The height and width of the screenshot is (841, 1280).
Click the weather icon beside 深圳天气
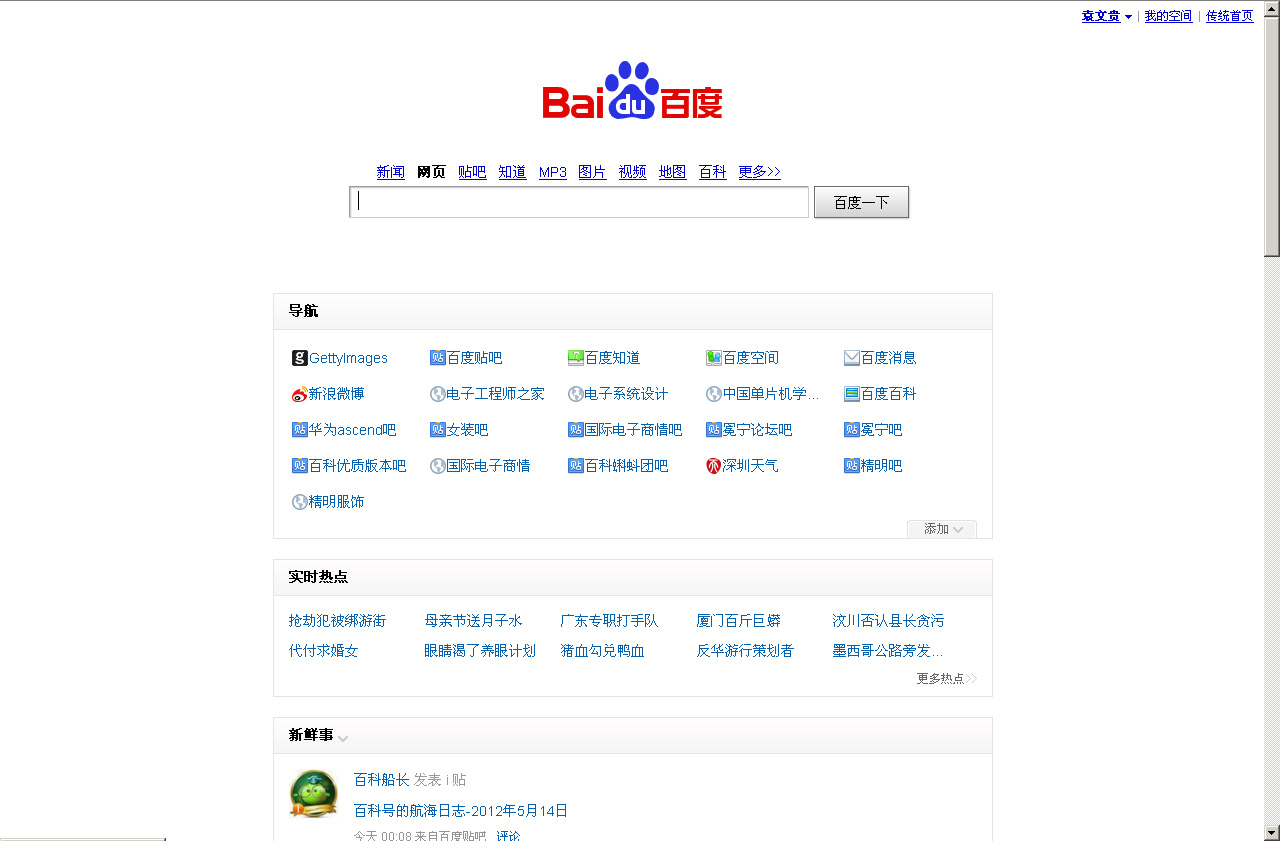(x=713, y=465)
